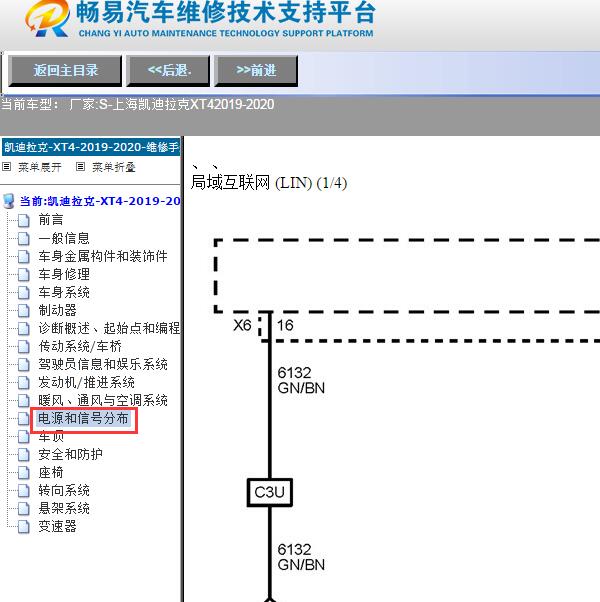The width and height of the screenshot is (600, 602).
Task: Click the page icon next to 车身系统
Action: click(x=23, y=293)
